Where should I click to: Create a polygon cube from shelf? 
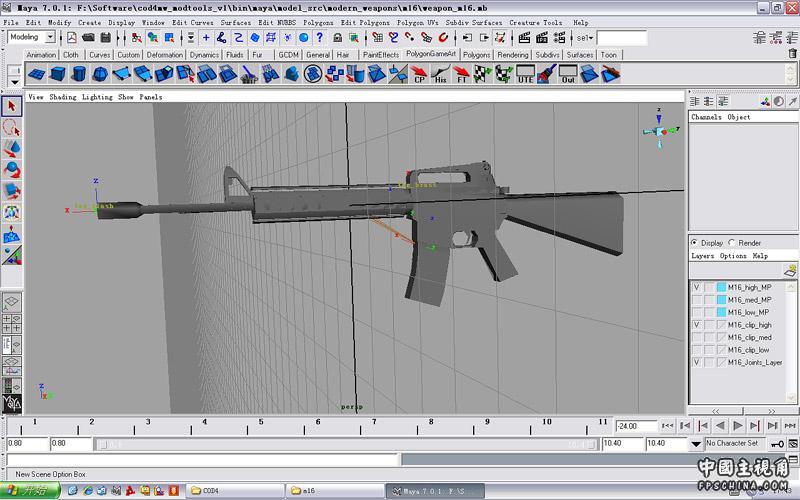[58, 74]
